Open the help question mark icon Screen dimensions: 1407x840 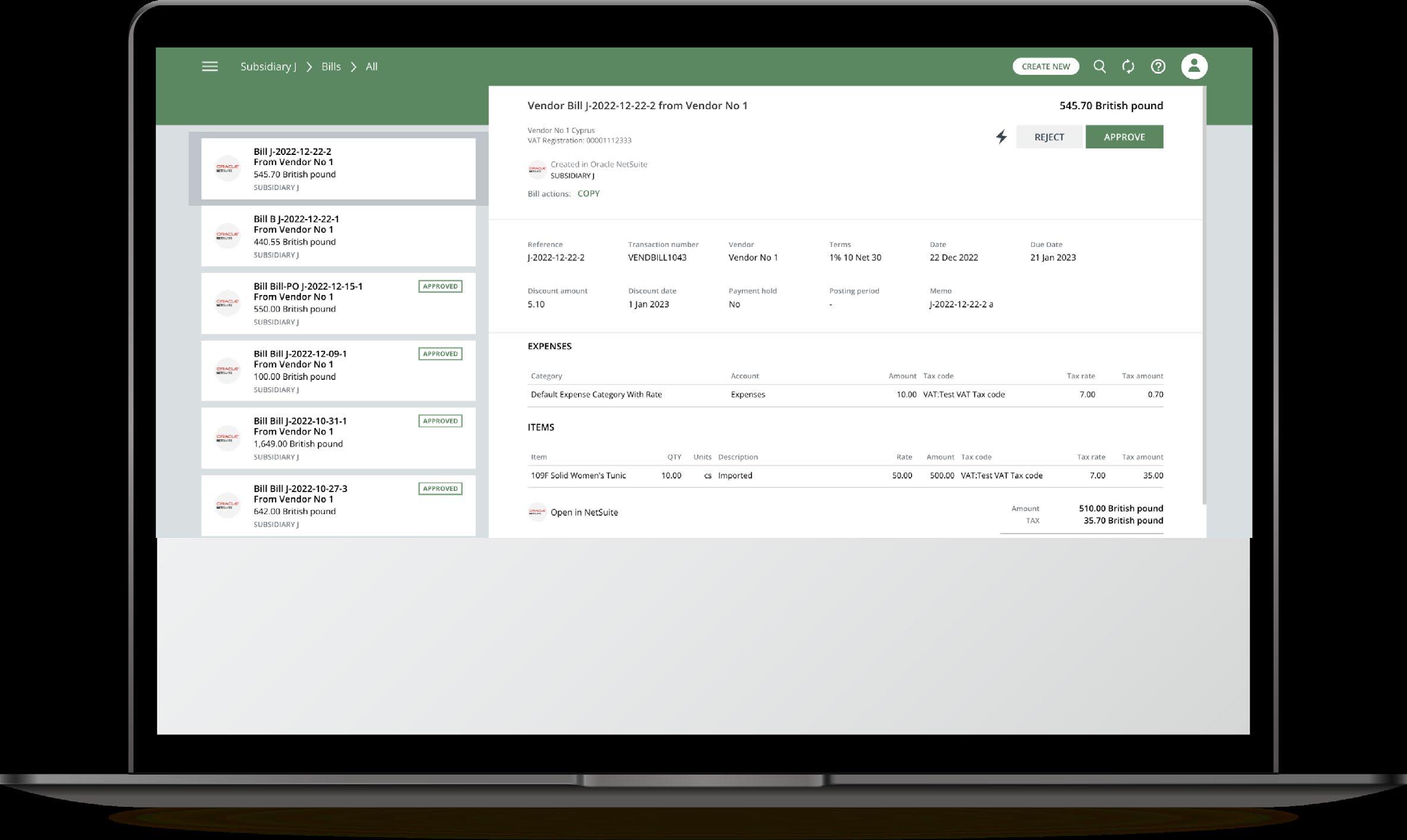click(x=1158, y=66)
